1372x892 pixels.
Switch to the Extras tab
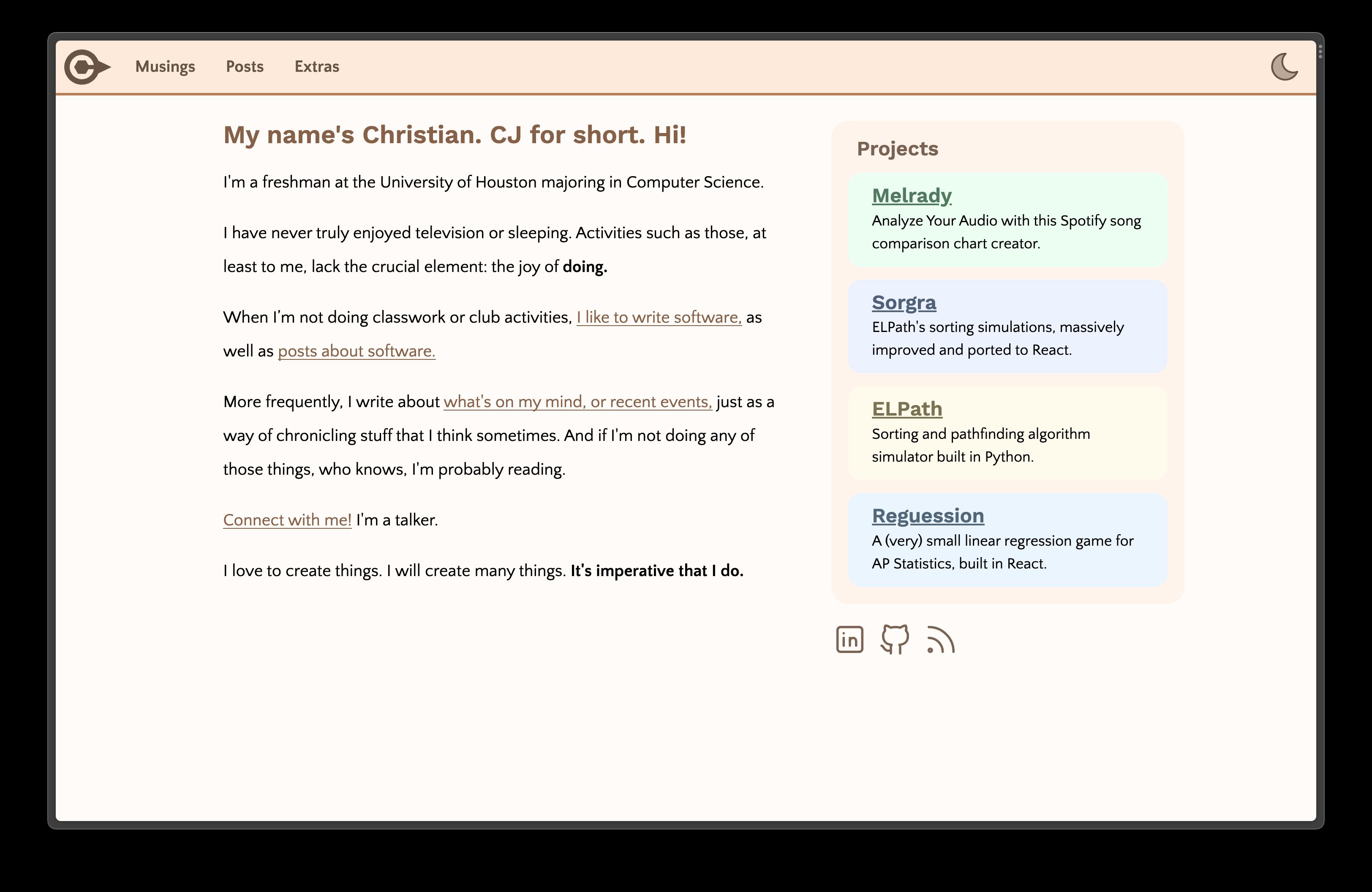click(316, 66)
